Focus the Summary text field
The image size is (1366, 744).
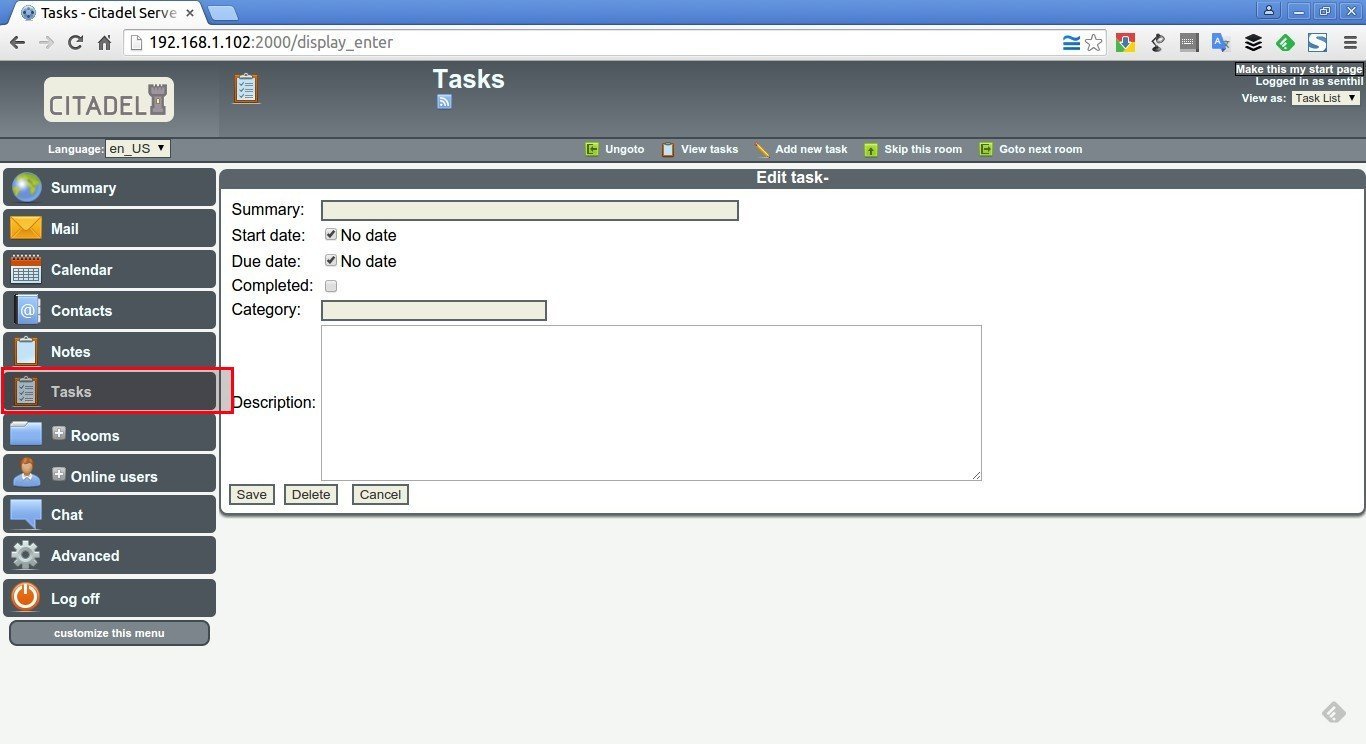[530, 210]
